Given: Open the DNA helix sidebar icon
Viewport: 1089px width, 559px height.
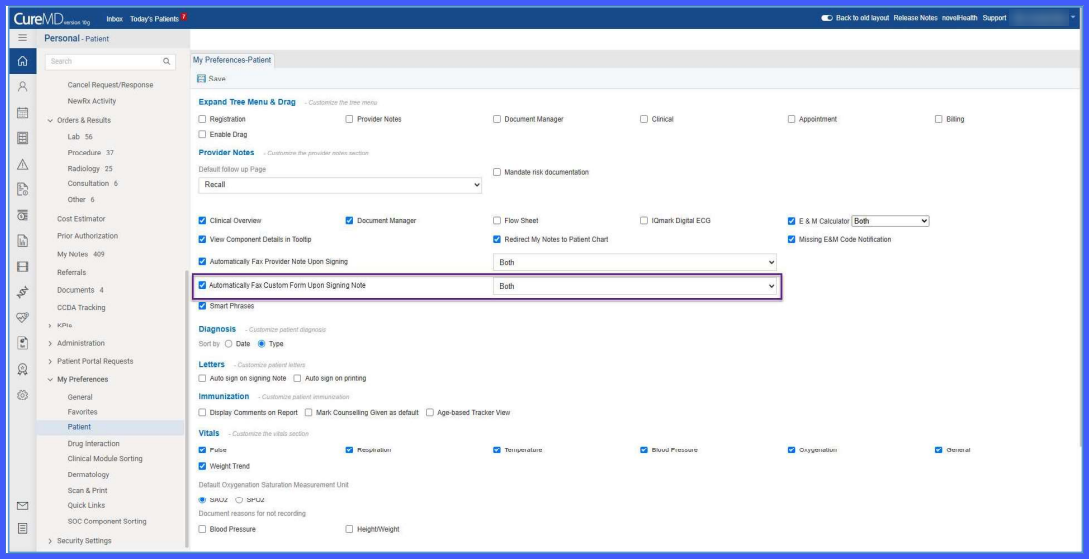Looking at the screenshot, I should click(x=22, y=292).
